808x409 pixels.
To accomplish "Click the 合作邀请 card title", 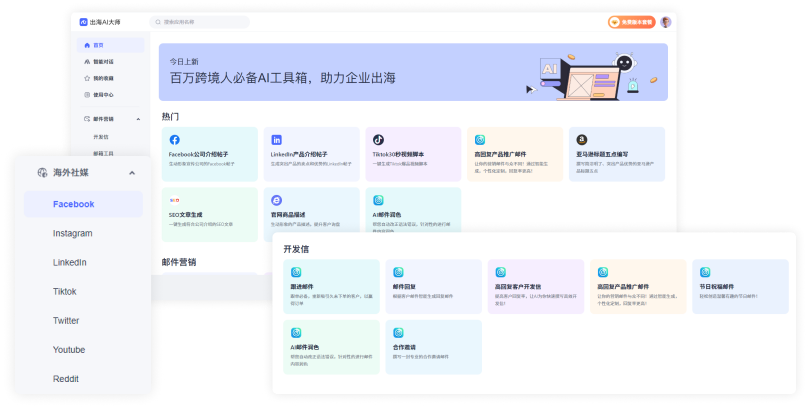I will coord(404,347).
